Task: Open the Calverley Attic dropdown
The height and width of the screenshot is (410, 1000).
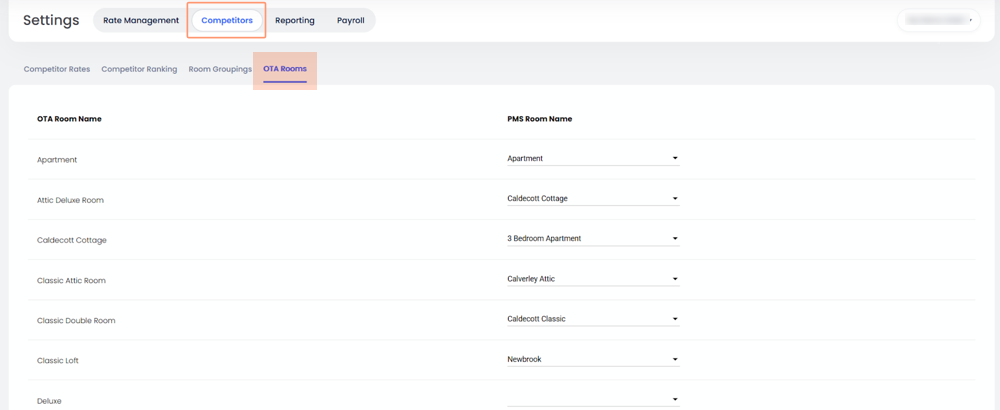Action: click(x=593, y=279)
